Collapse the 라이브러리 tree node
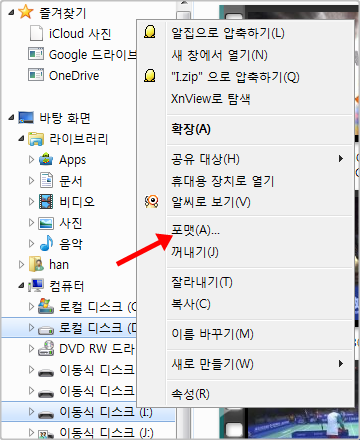The image size is (360, 440). pos(22,138)
